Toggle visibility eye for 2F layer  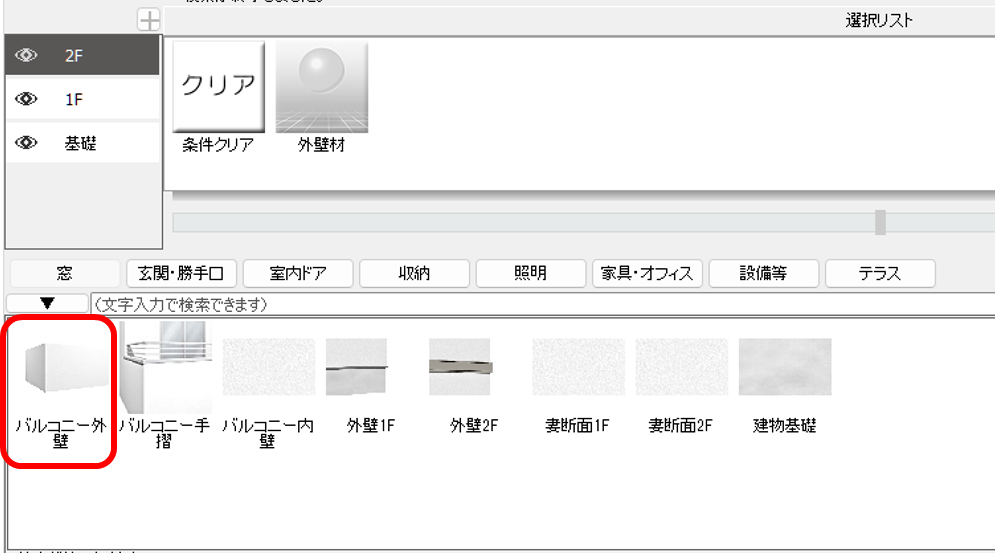tap(27, 56)
